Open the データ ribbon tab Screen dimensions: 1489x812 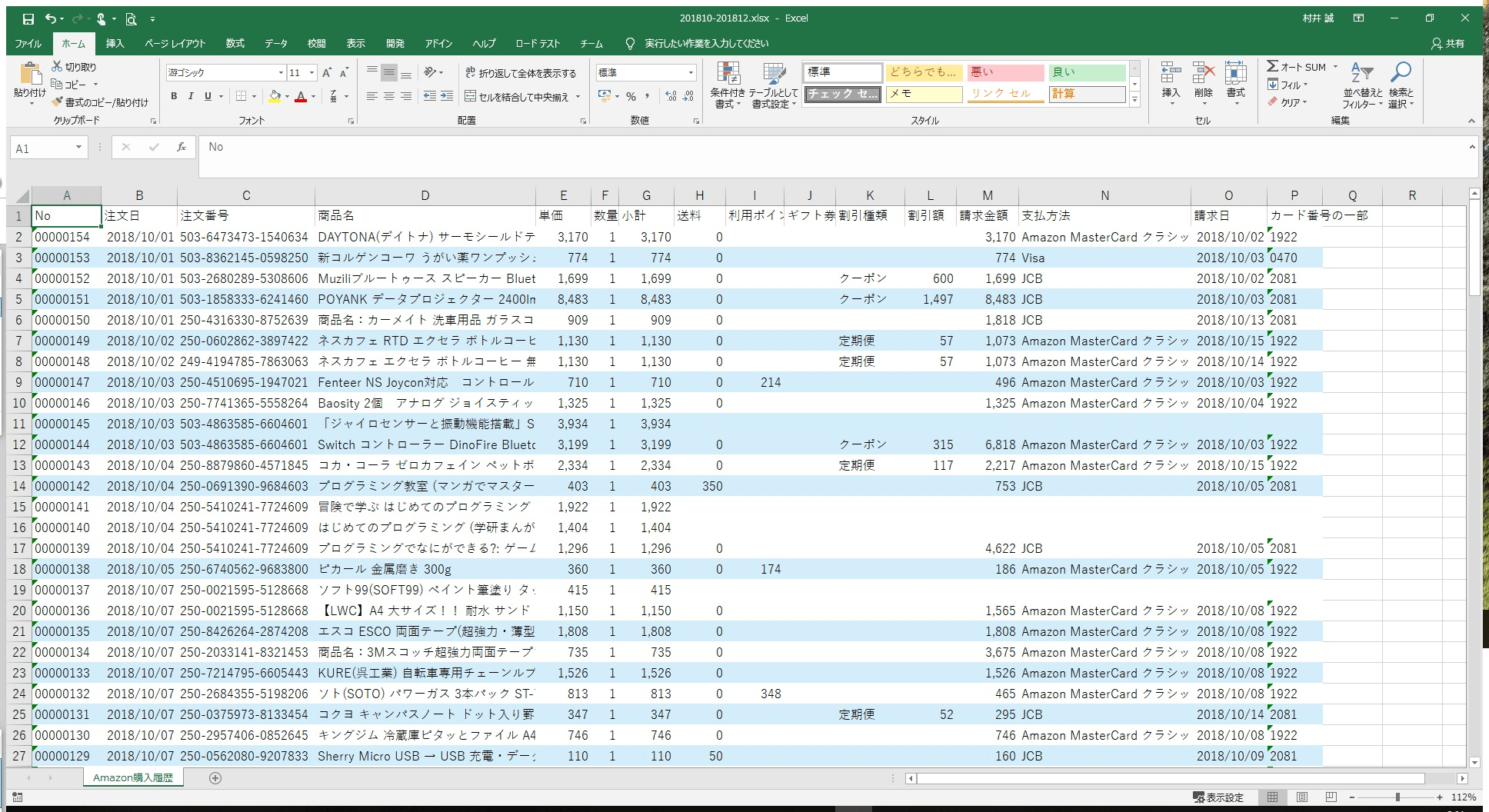[x=275, y=44]
